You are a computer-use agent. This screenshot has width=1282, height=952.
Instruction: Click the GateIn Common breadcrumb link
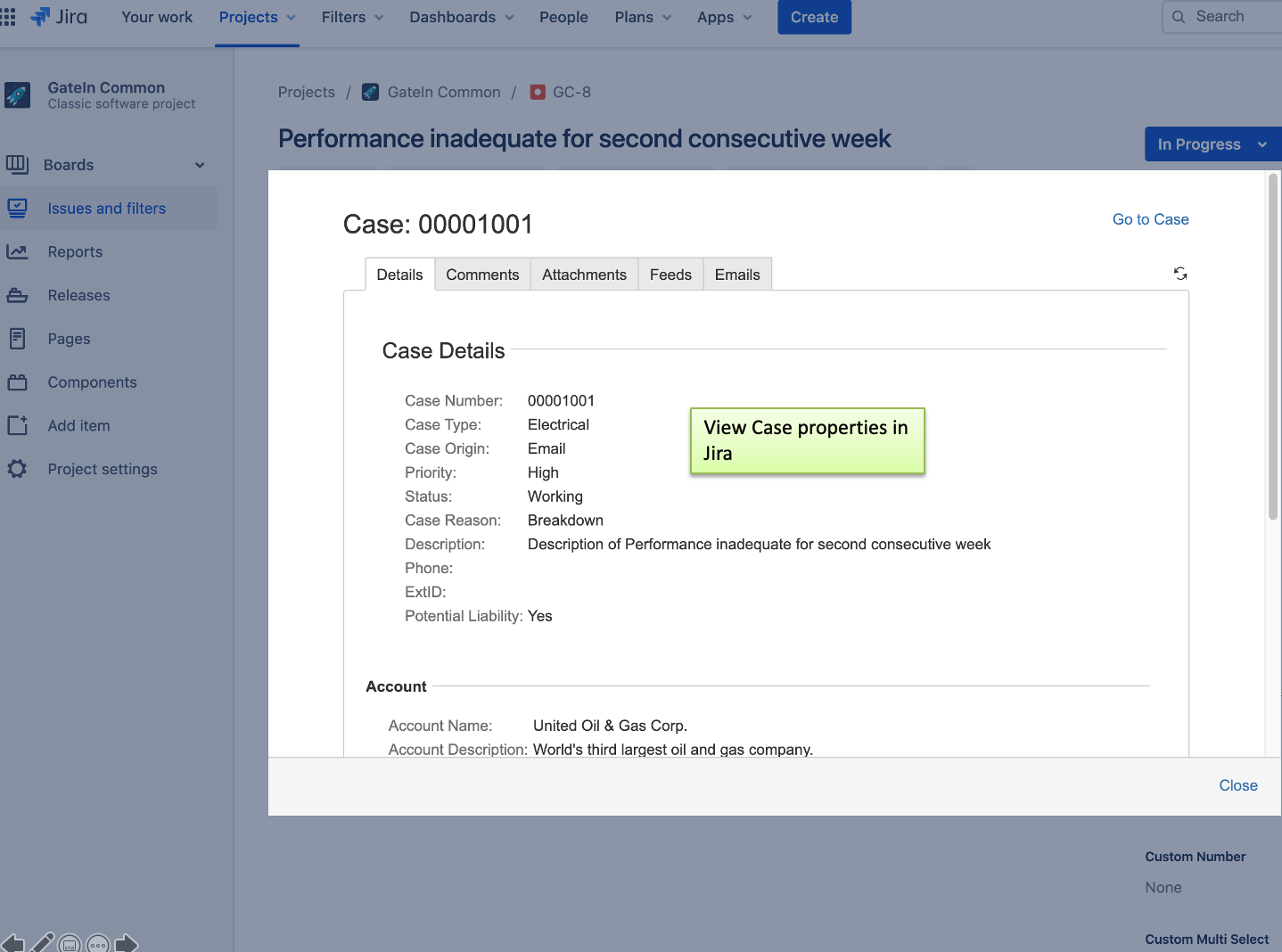pyautogui.click(x=444, y=93)
